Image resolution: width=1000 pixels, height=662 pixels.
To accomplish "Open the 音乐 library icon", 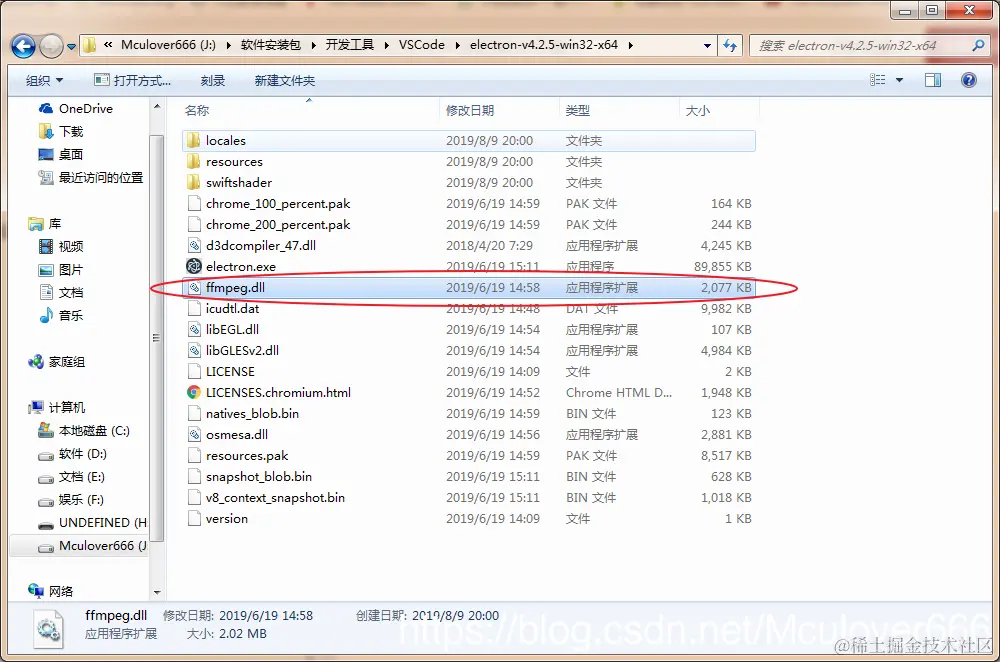I will point(46,315).
